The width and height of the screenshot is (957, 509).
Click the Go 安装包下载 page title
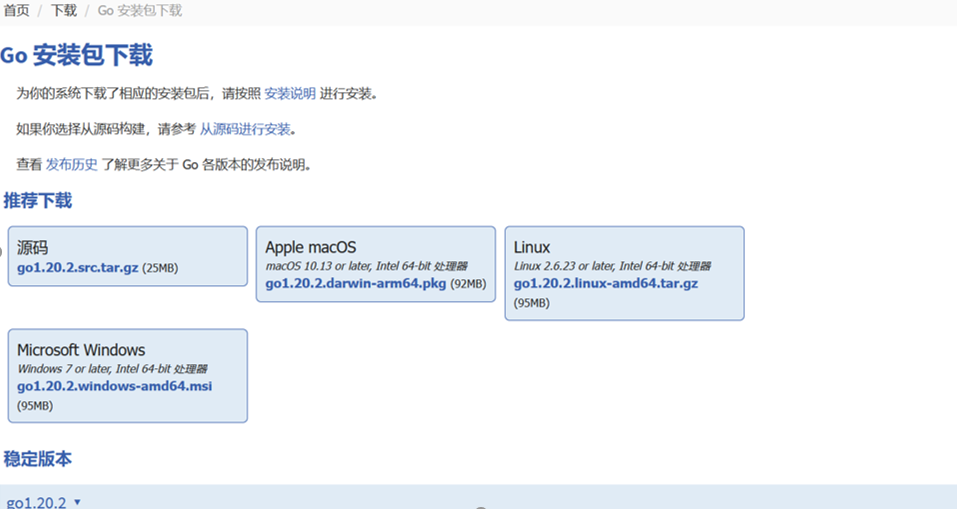(76, 55)
